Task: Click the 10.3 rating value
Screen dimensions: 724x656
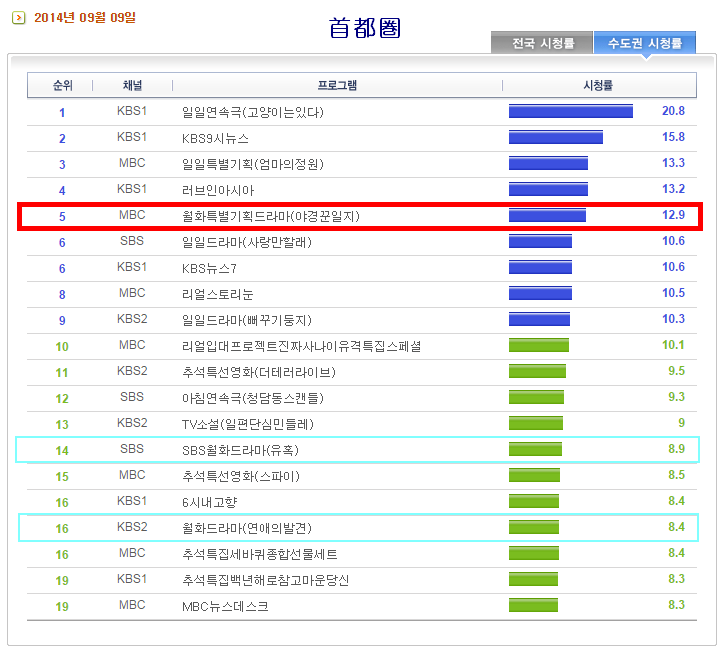Action: 673,319
